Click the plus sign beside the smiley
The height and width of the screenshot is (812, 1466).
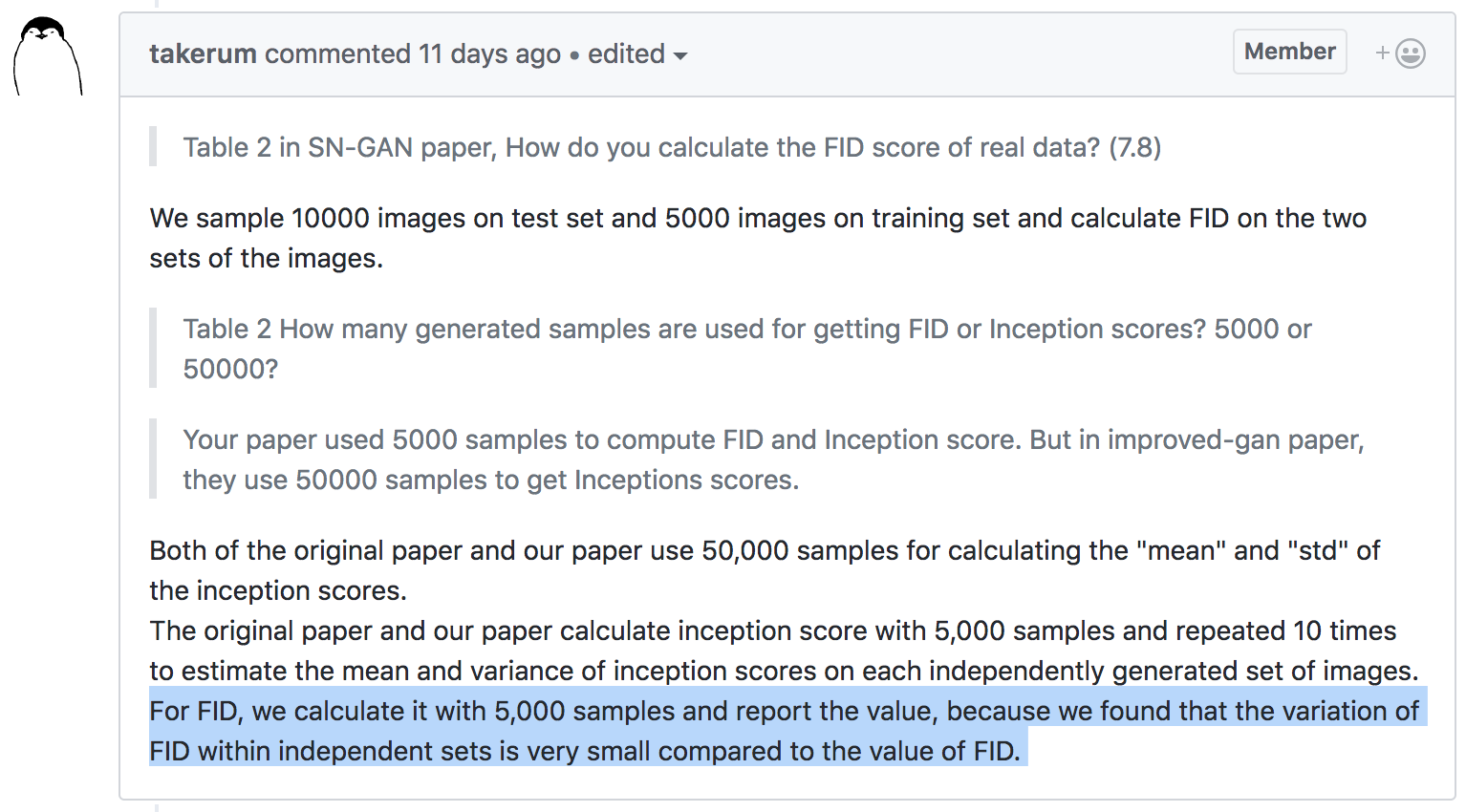pyautogui.click(x=1382, y=53)
